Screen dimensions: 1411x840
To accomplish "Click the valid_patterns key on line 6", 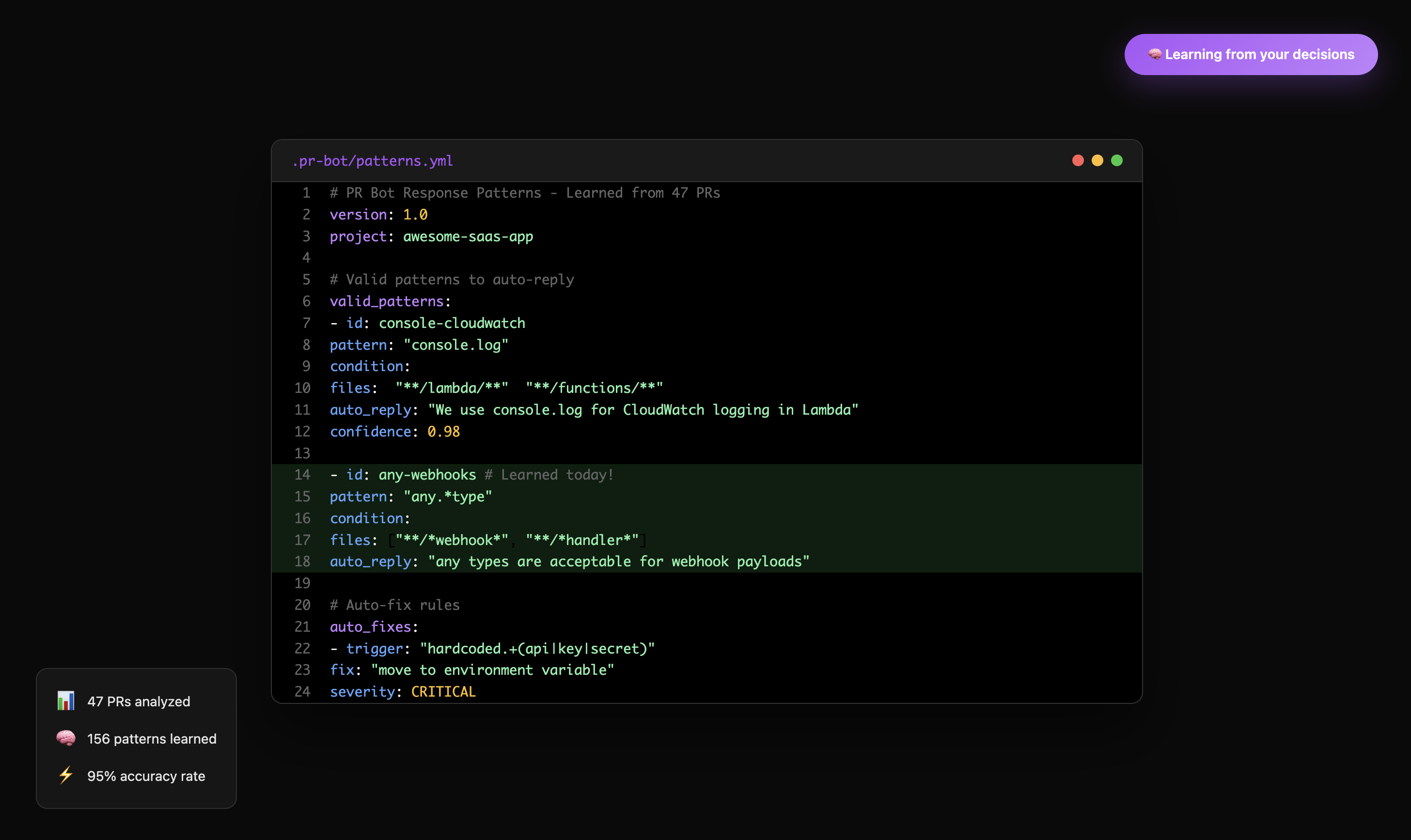I will click(x=387, y=301).
